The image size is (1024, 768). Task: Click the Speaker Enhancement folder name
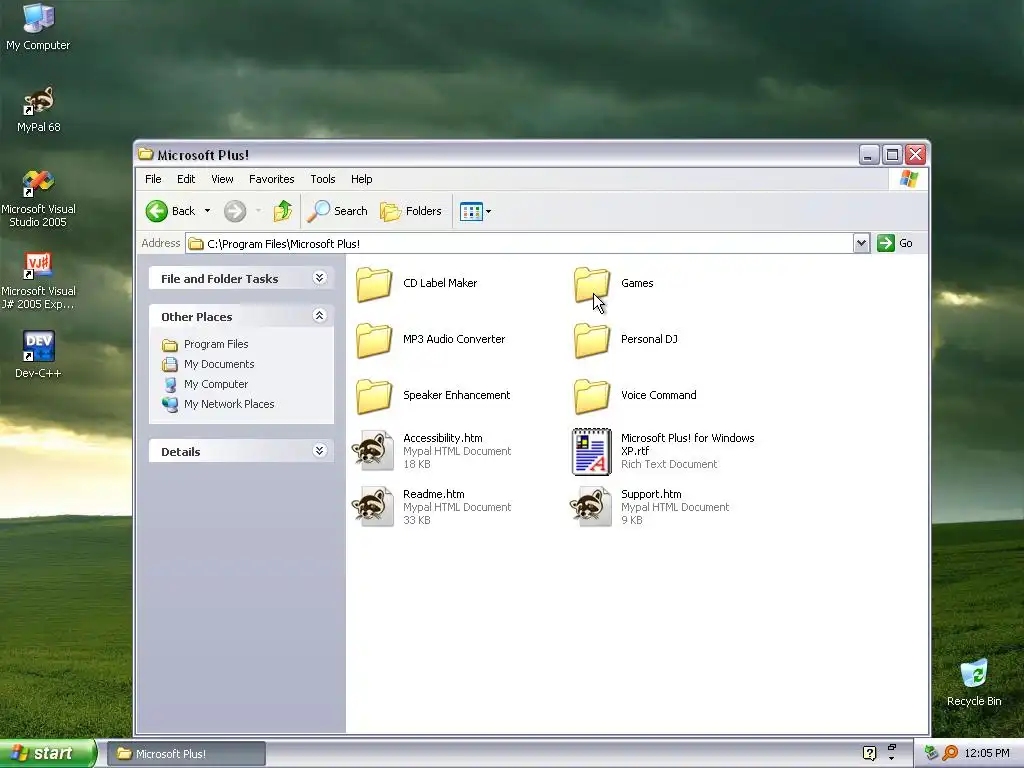point(456,395)
